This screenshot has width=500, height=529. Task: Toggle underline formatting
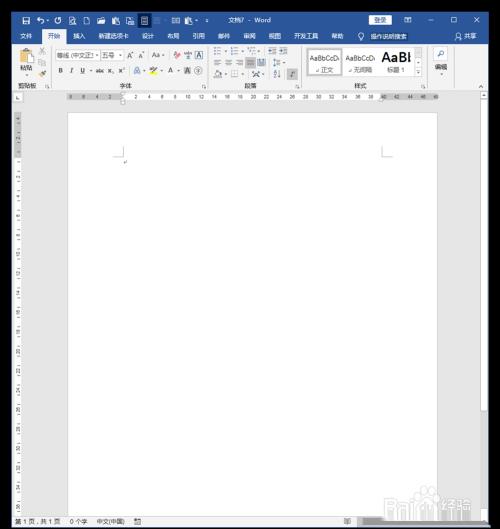[82, 71]
